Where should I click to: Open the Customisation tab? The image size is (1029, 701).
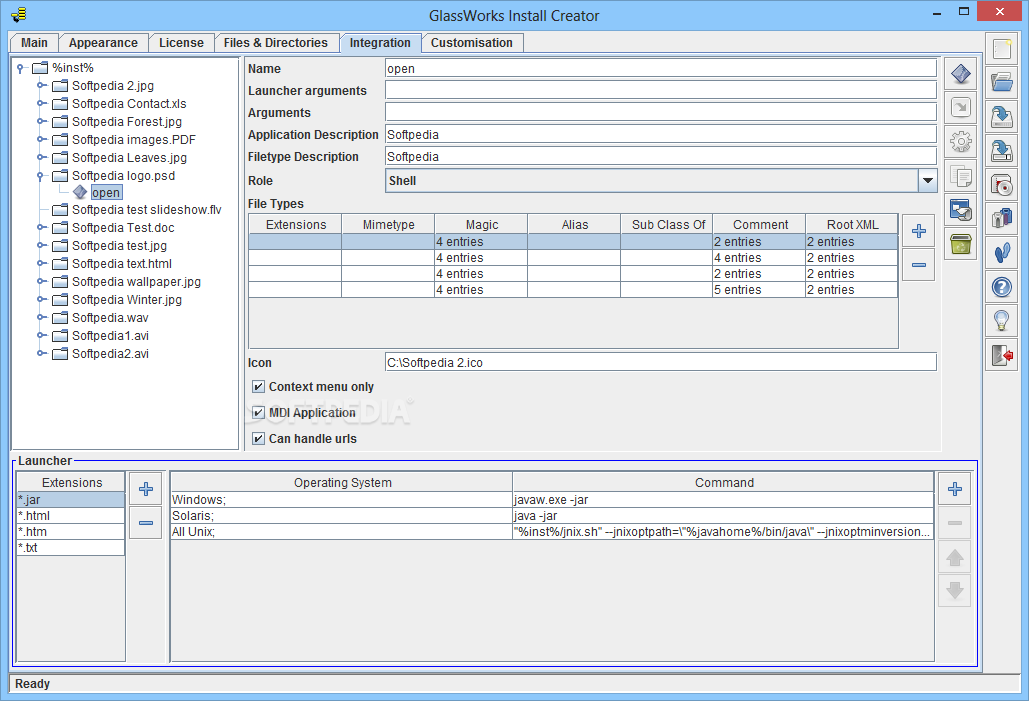pos(471,43)
